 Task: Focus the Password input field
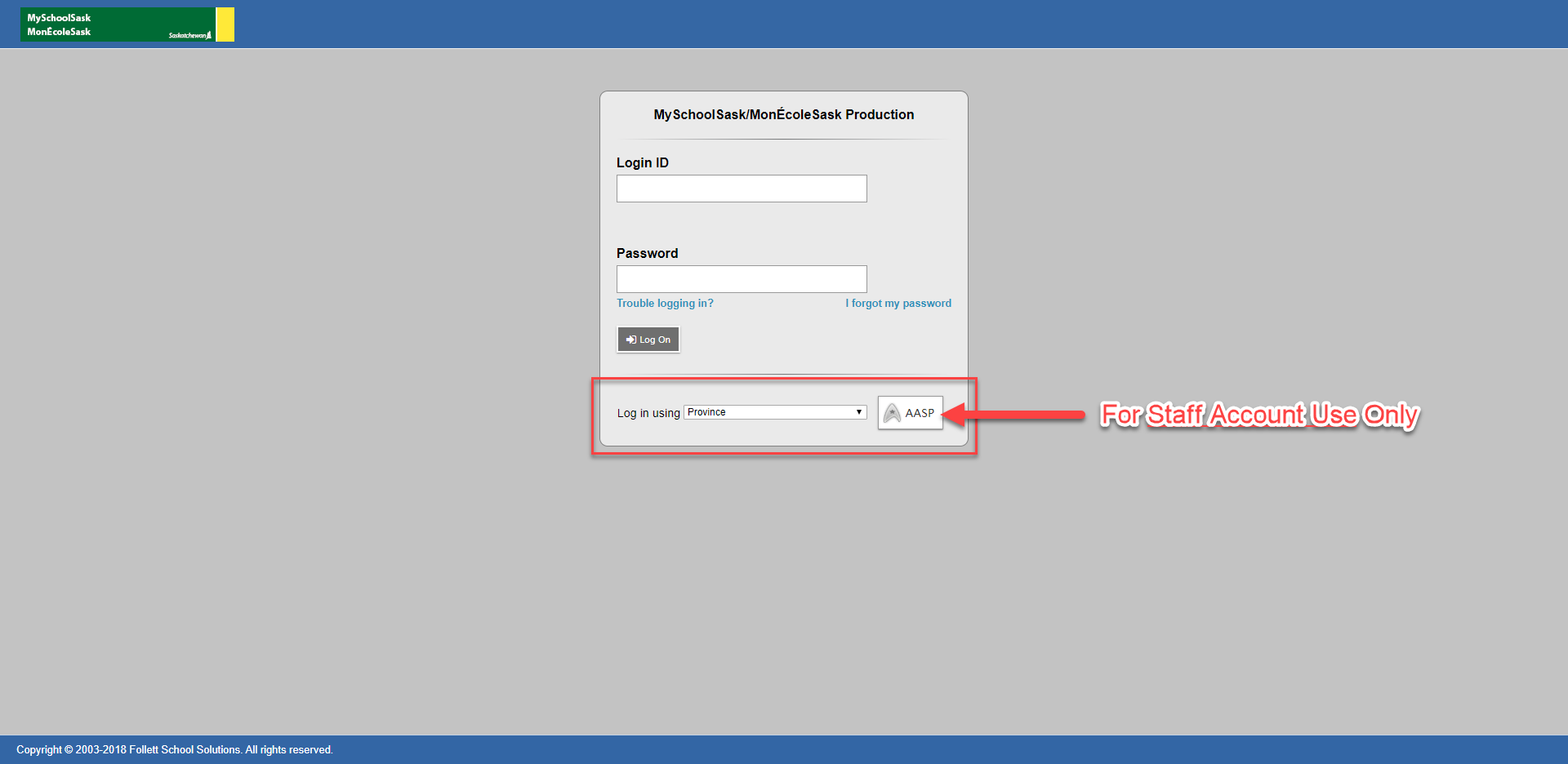(742, 279)
